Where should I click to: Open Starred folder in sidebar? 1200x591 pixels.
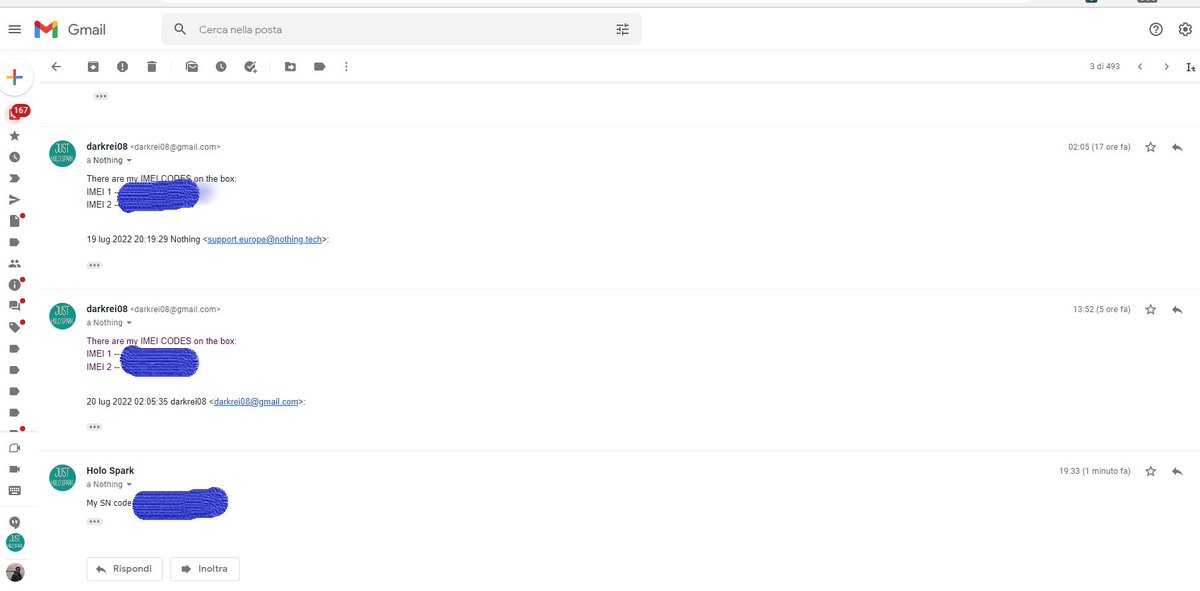coord(14,135)
